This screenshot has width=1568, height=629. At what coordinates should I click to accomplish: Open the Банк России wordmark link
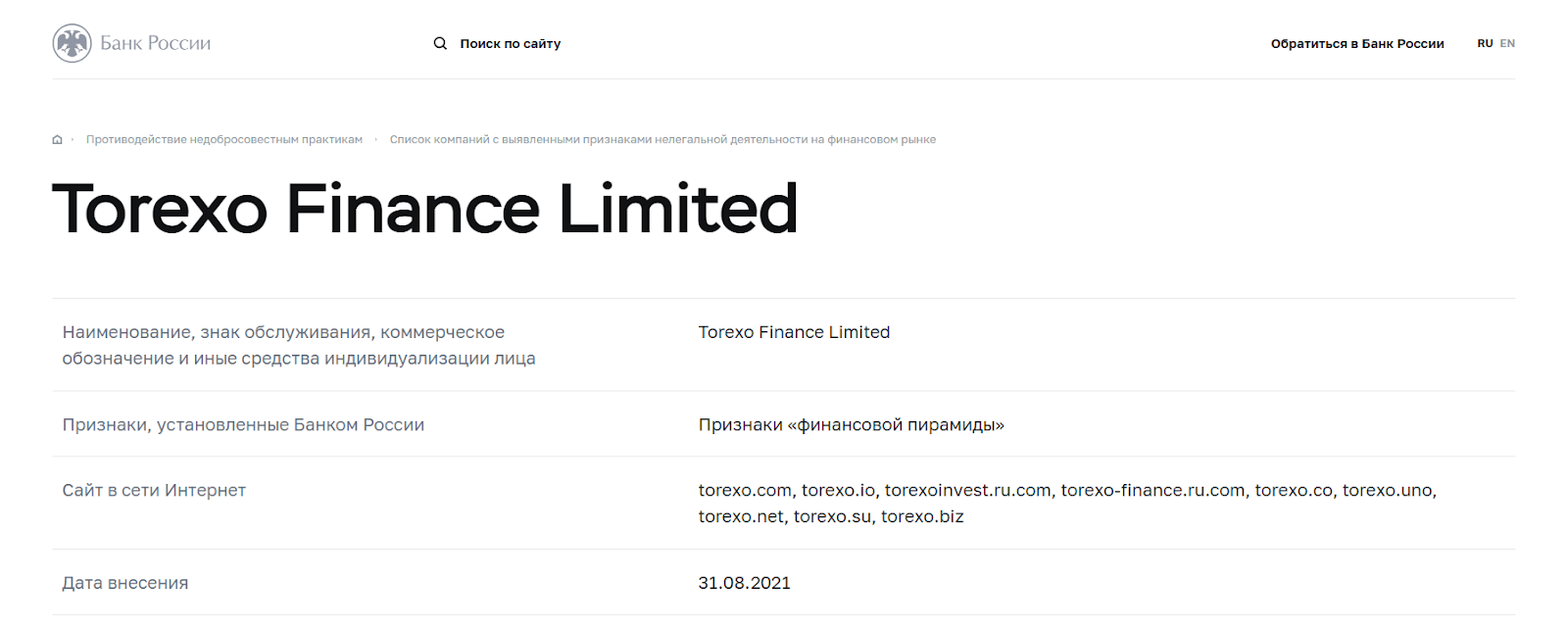(155, 43)
